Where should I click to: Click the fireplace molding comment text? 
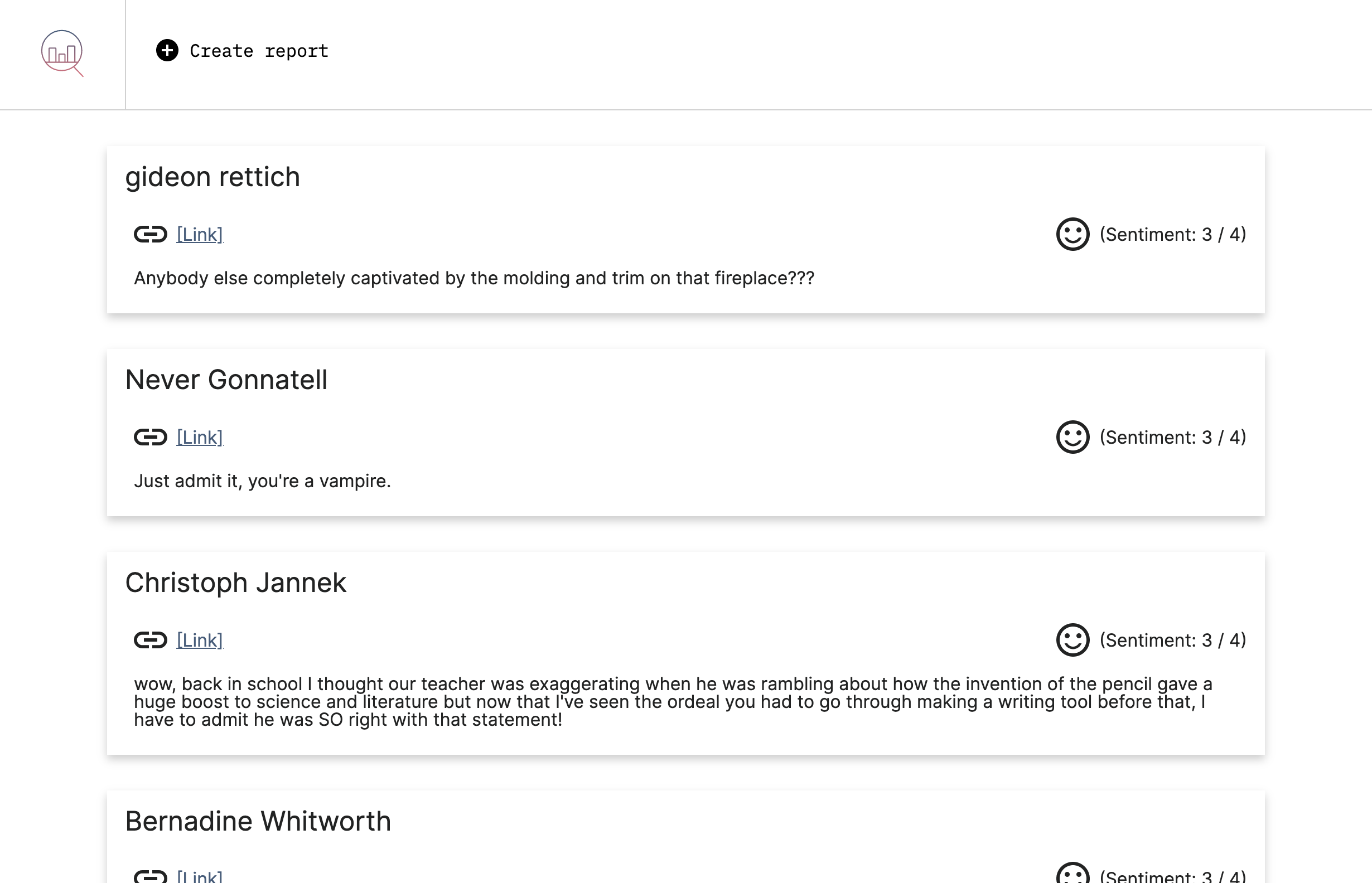(474, 278)
